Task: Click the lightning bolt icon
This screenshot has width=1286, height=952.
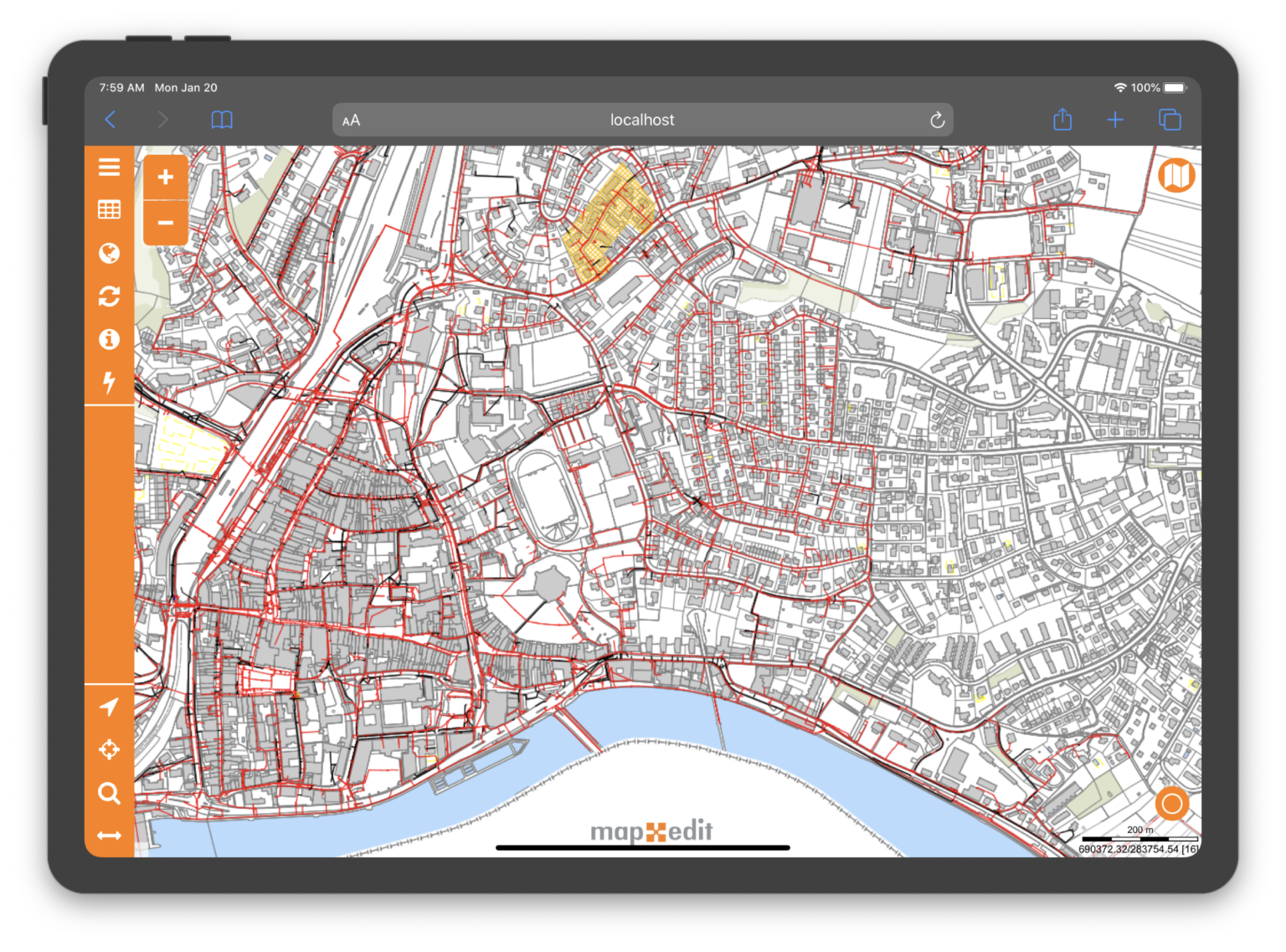Action: point(109,382)
